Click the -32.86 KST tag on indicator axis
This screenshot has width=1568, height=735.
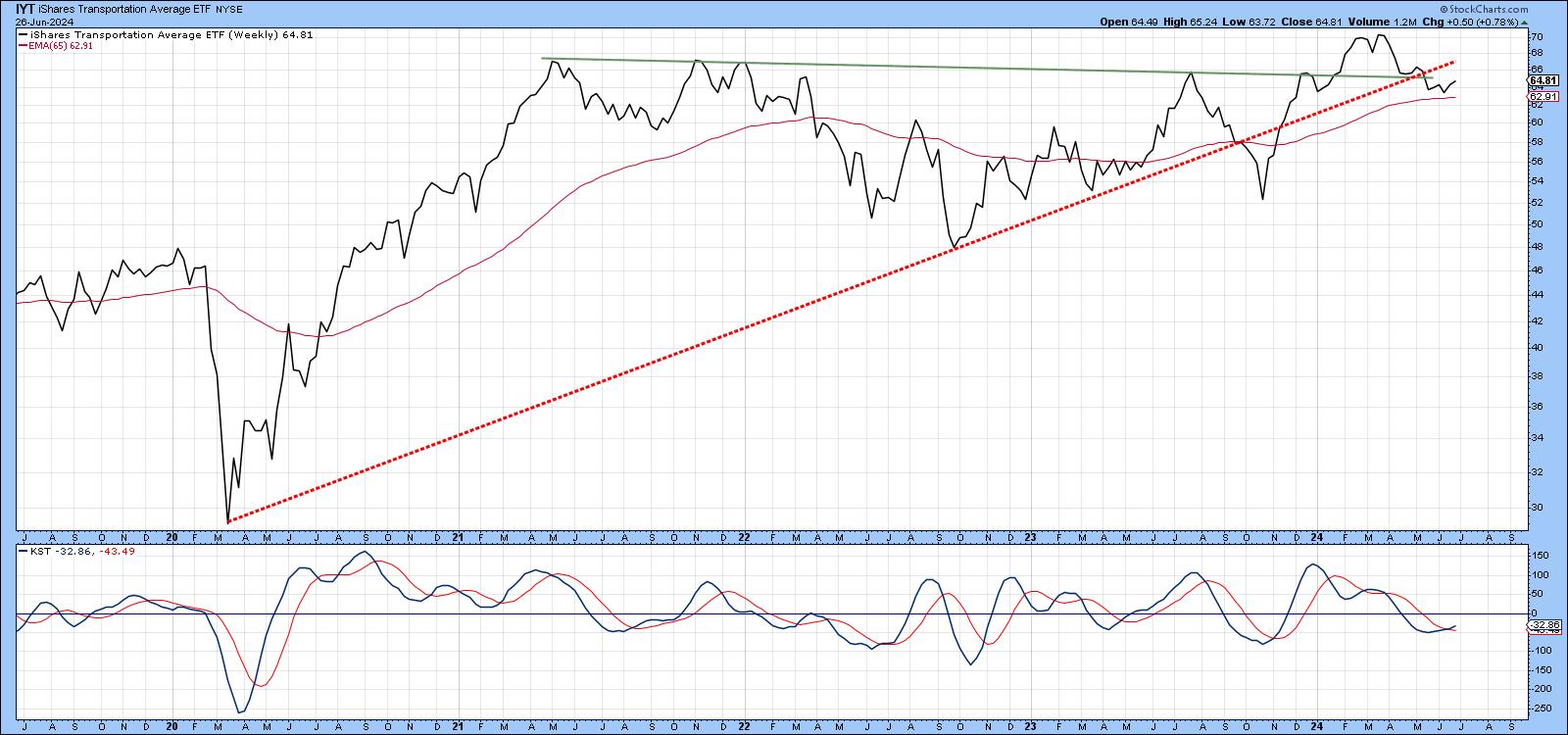(x=1545, y=624)
